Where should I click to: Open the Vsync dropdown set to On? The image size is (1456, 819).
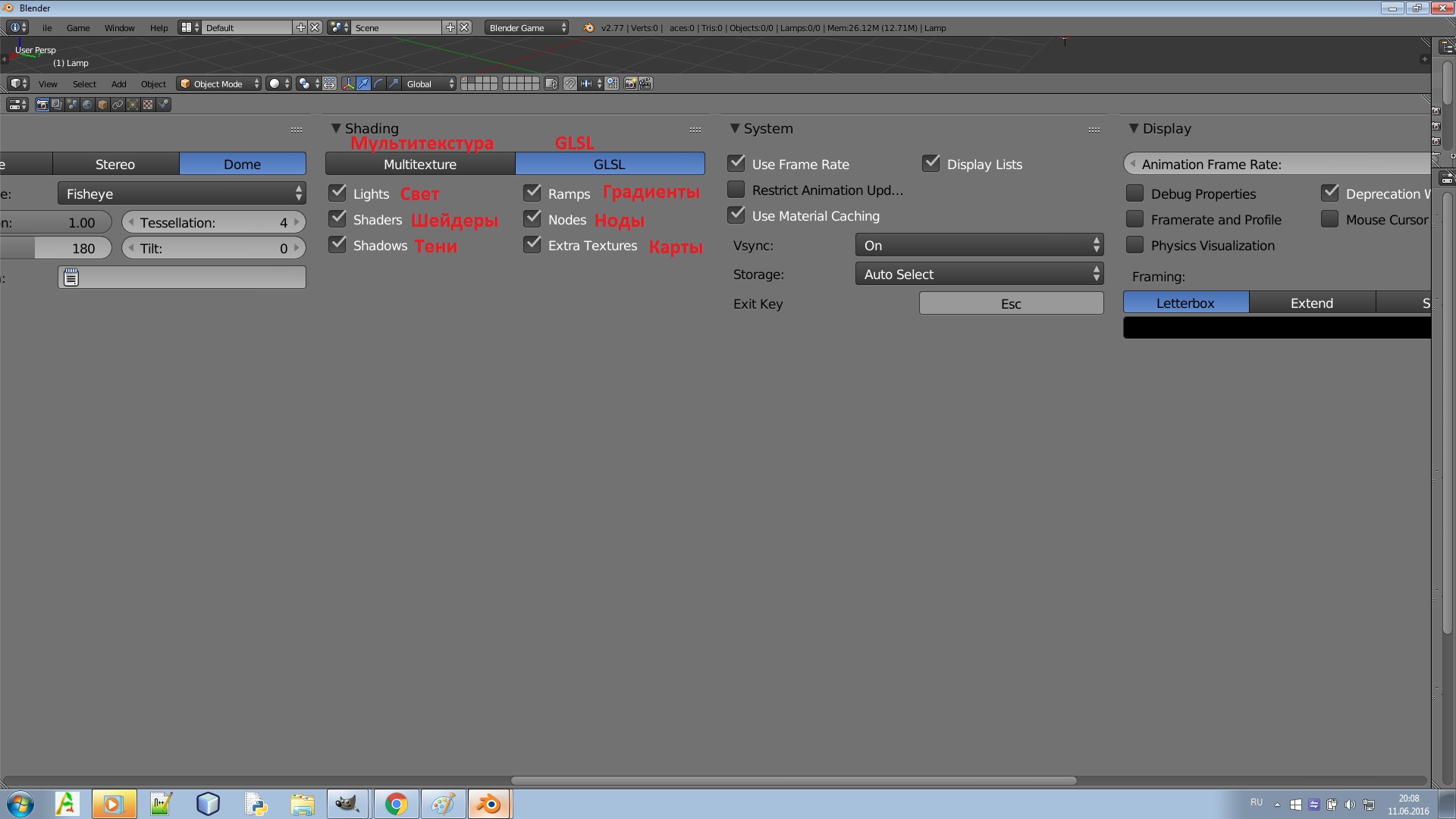pos(979,245)
